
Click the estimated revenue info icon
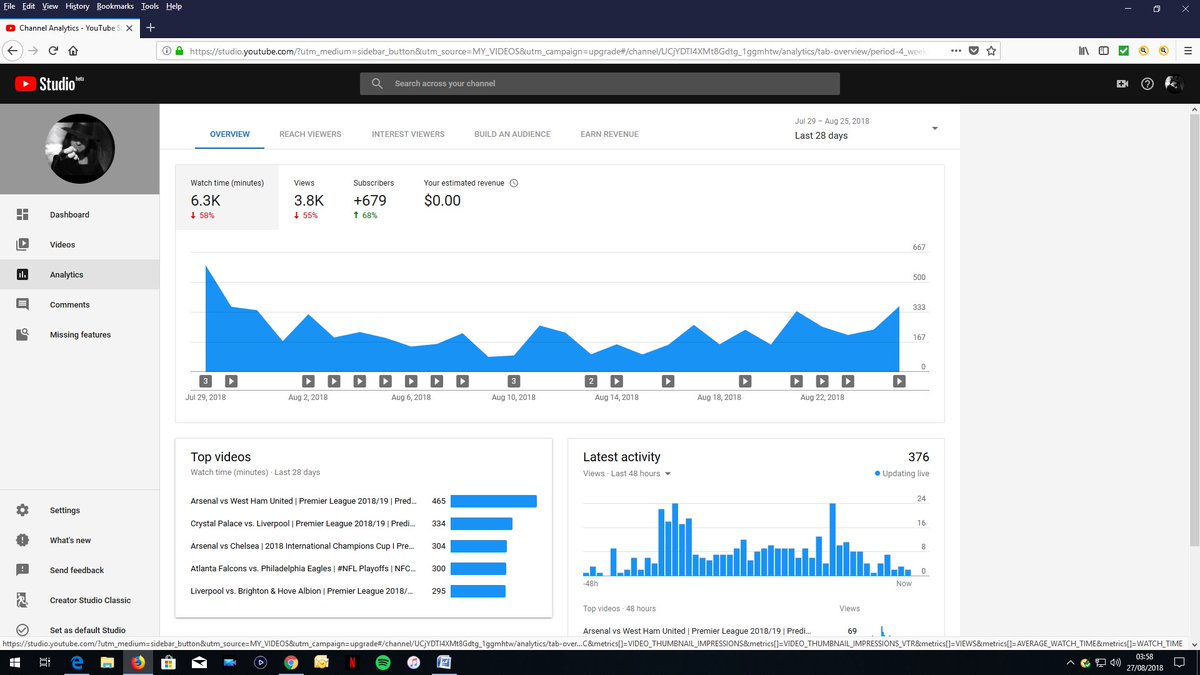(x=514, y=183)
